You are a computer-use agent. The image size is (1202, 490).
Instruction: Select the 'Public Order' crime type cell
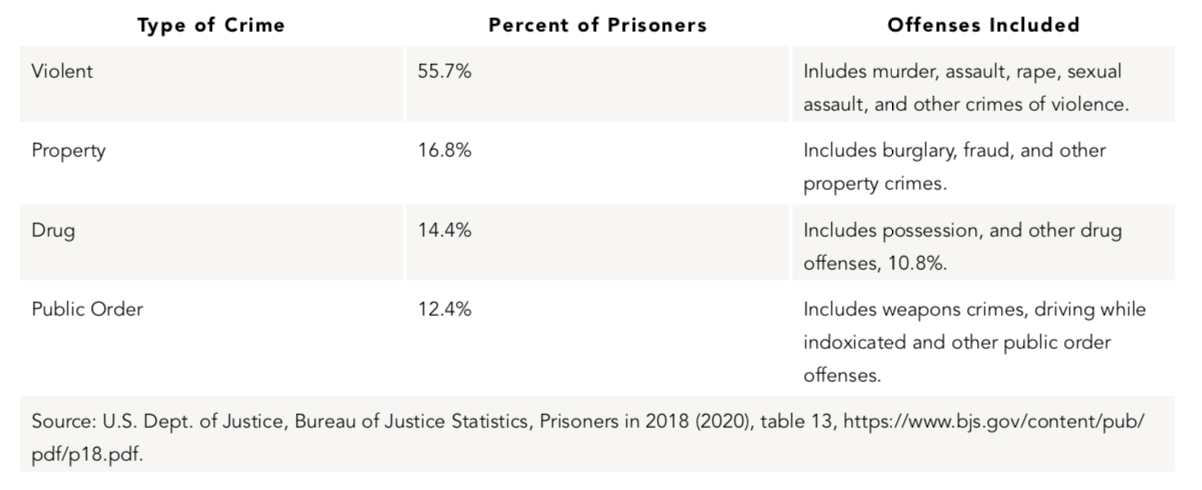coord(87,309)
